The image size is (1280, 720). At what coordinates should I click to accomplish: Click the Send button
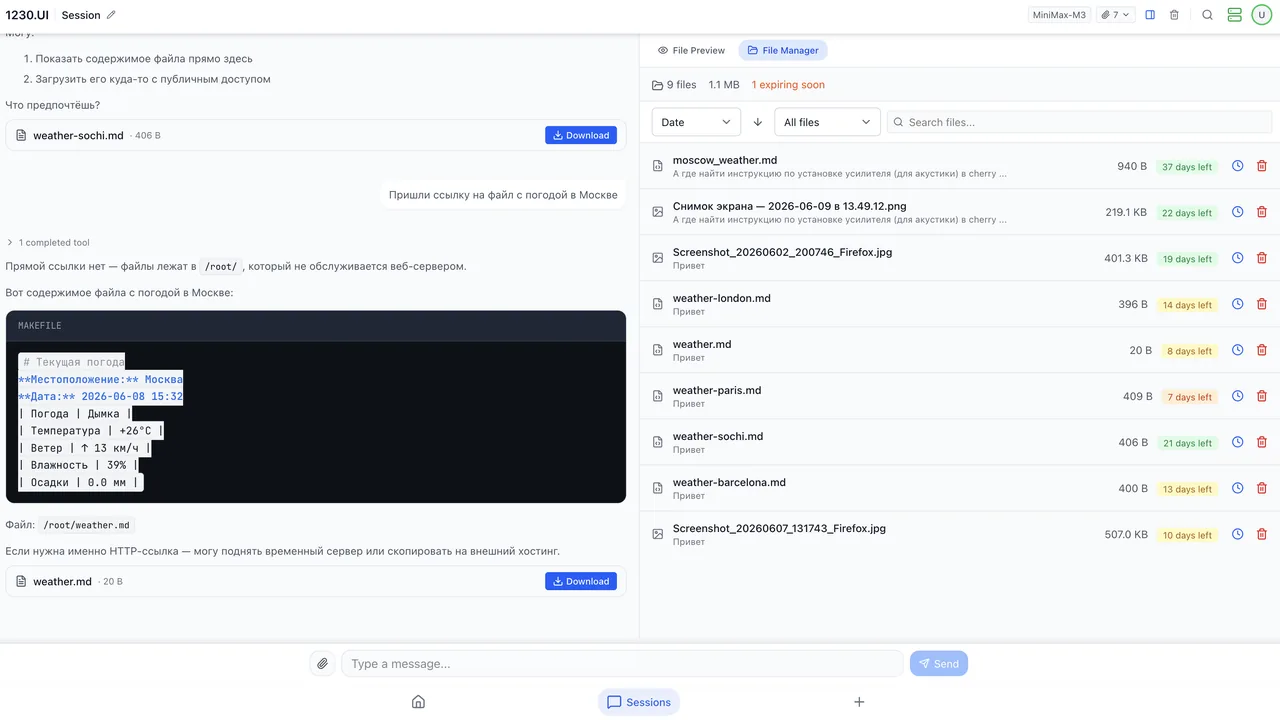pyautogui.click(x=939, y=663)
